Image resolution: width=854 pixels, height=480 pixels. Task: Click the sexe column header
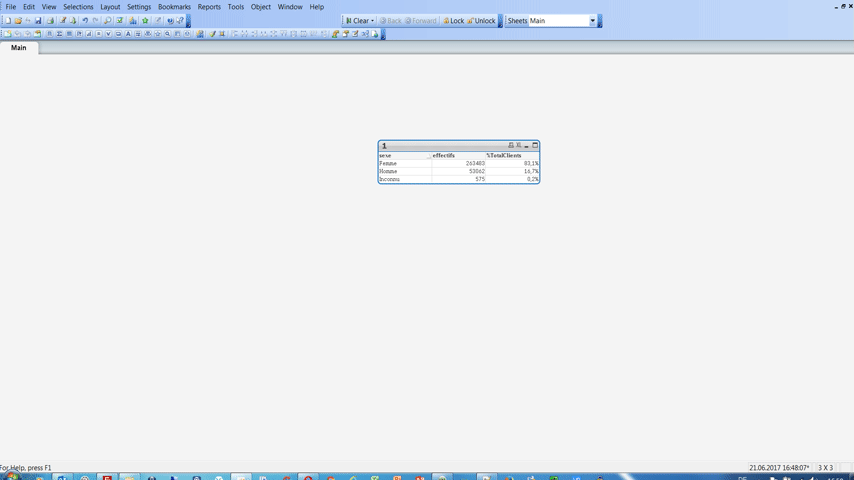coord(405,155)
